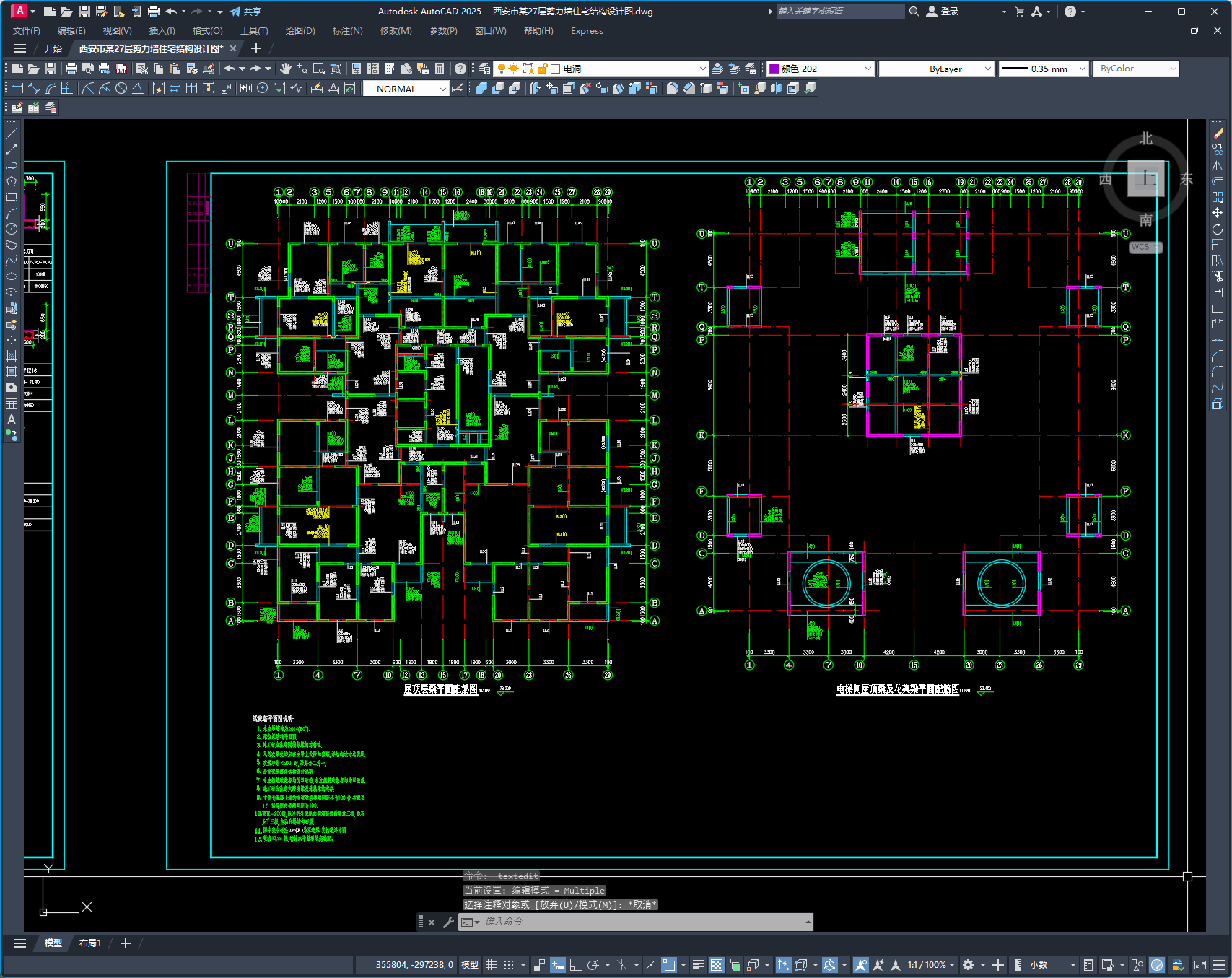Add a new layout with the plus button
This screenshot has height=978, width=1232.
coord(125,943)
